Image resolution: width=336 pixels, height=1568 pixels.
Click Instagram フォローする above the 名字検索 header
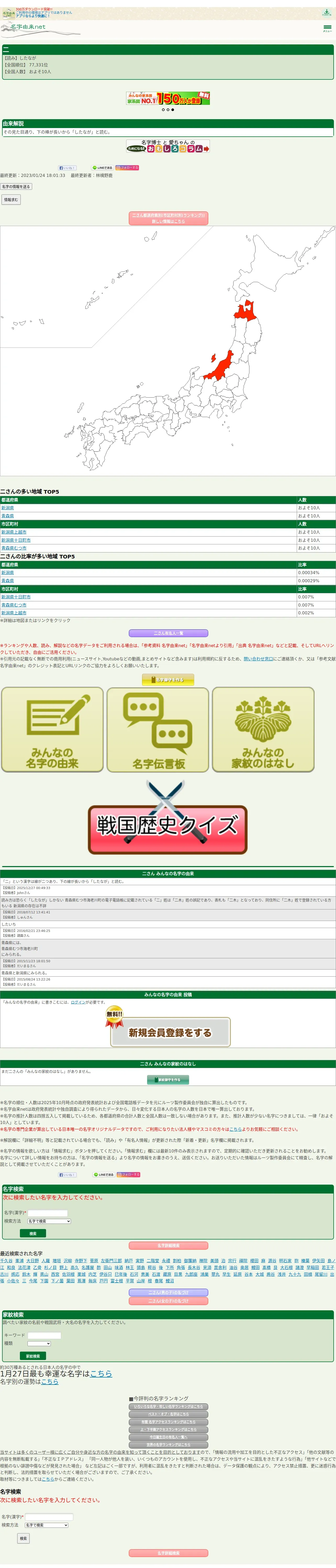click(128, 1175)
